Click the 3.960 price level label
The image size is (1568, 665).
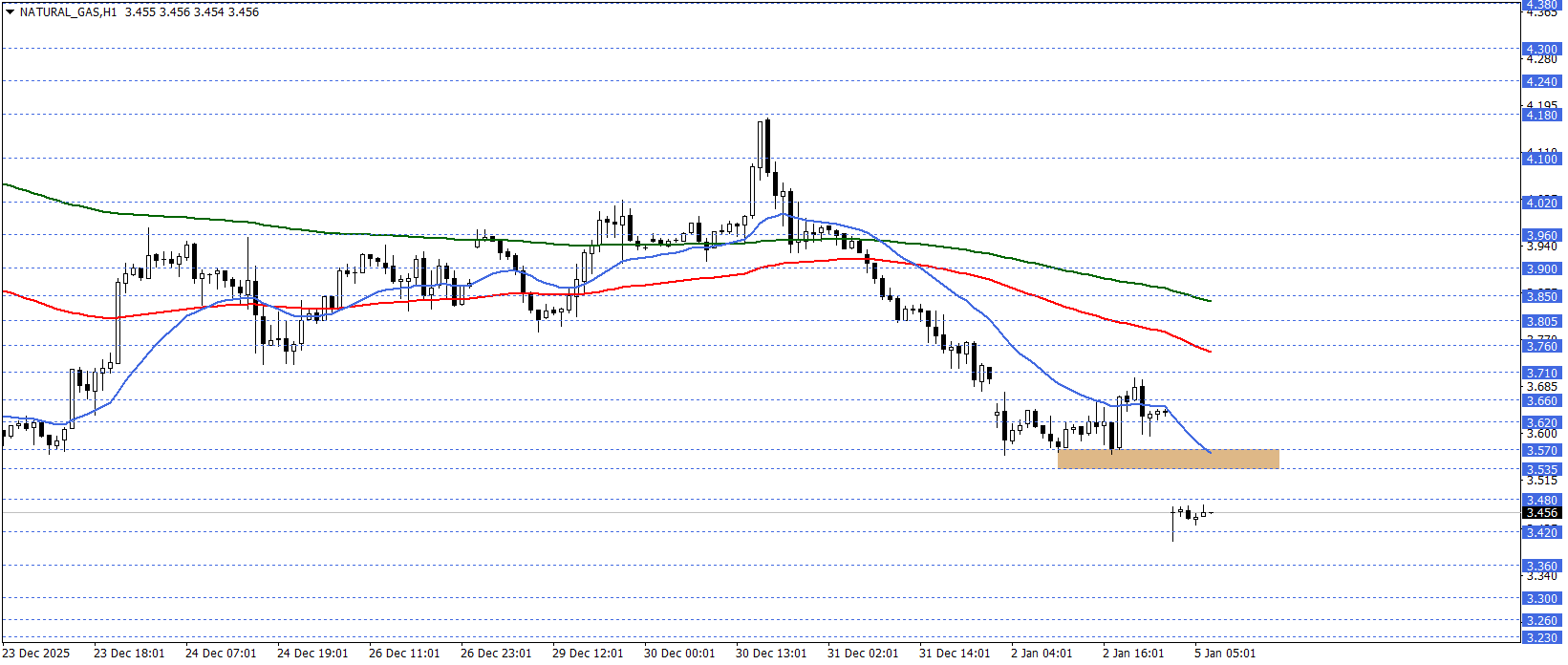(1540, 236)
